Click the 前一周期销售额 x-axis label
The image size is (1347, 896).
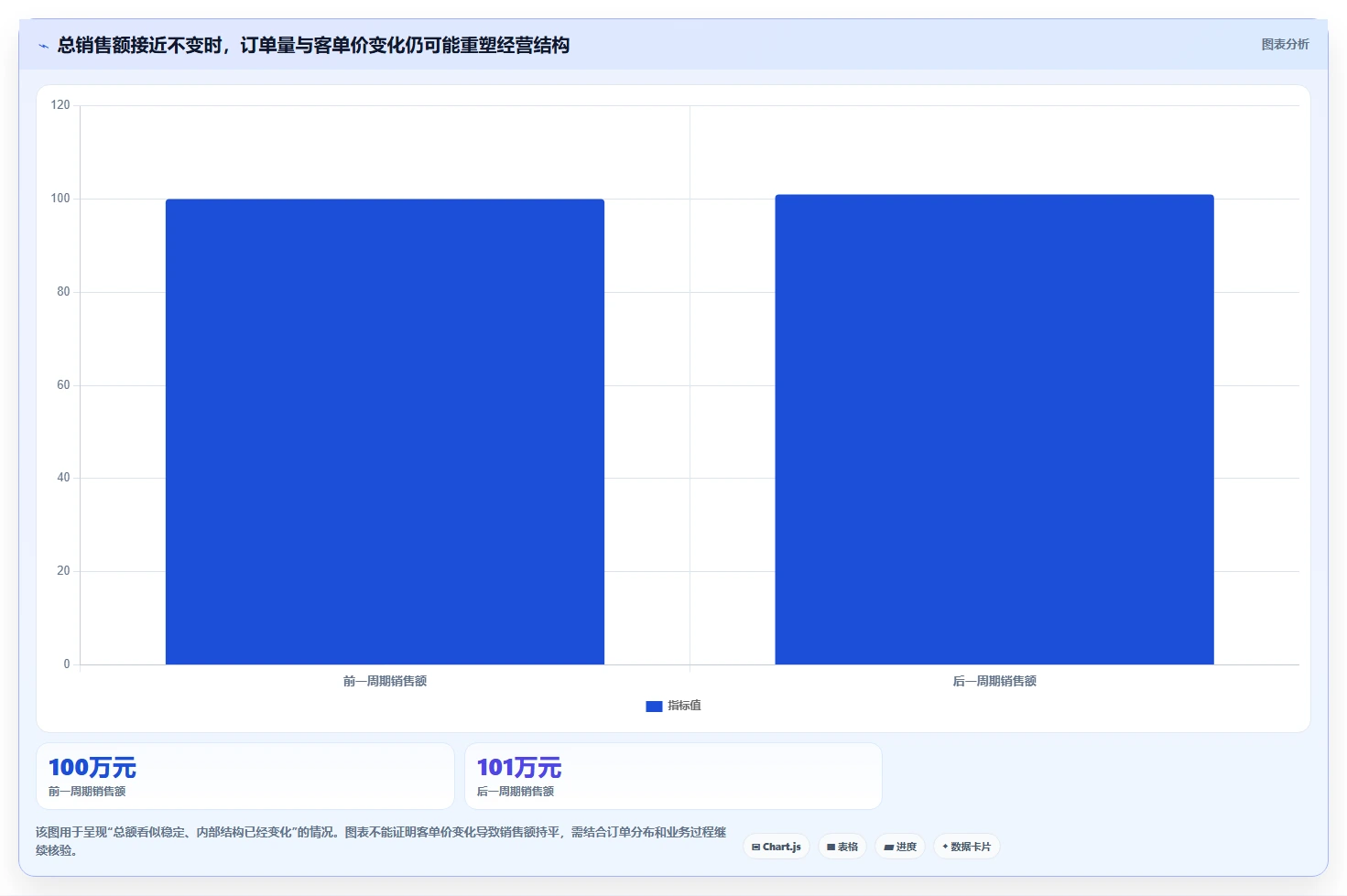[385, 681]
